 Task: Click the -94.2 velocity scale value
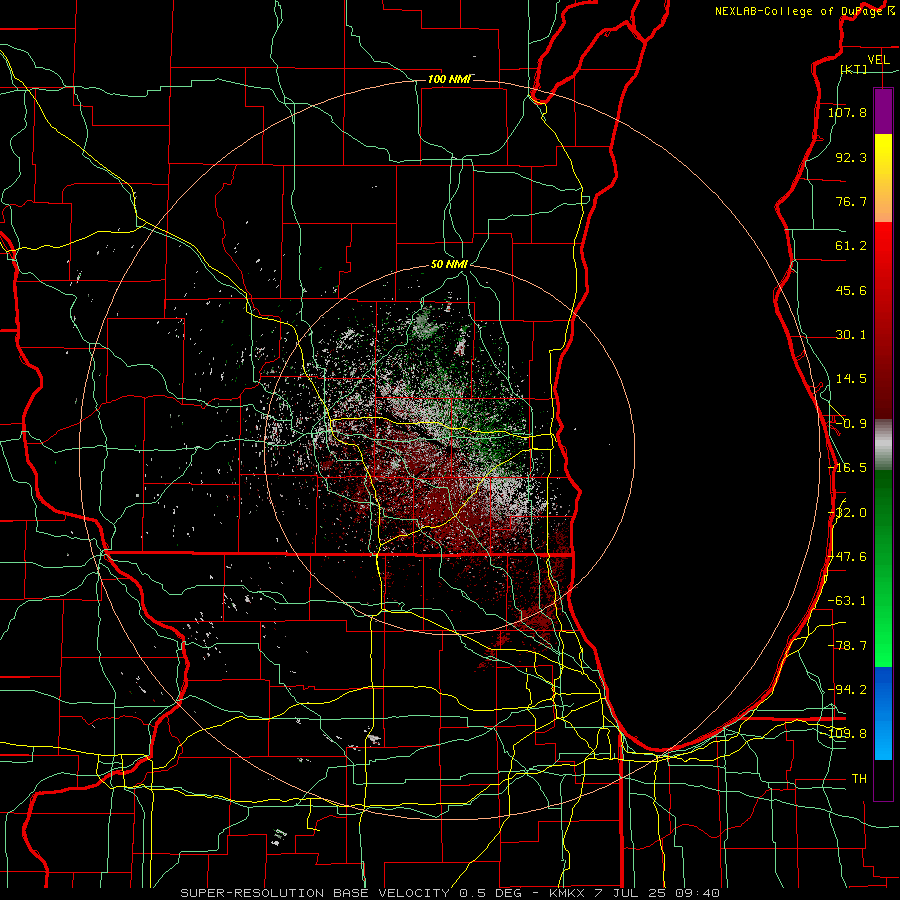(x=847, y=689)
